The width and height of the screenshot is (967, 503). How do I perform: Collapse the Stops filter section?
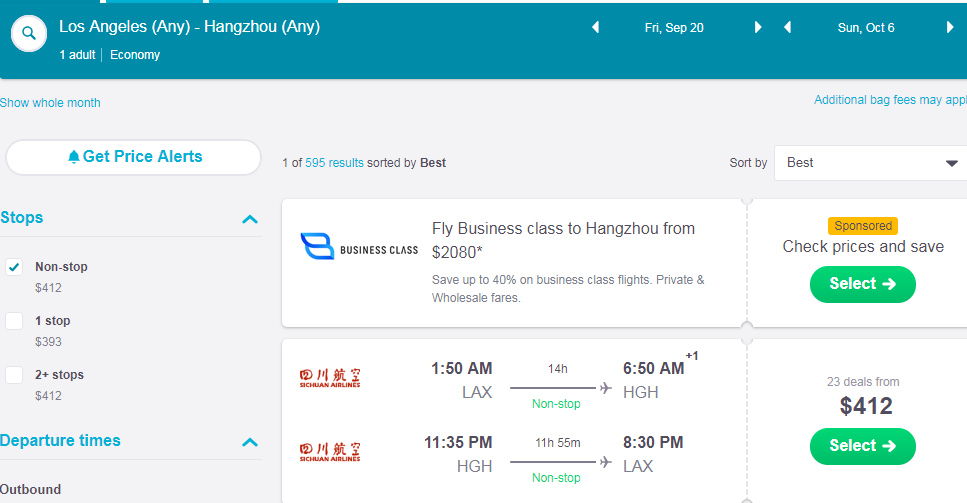pos(250,219)
